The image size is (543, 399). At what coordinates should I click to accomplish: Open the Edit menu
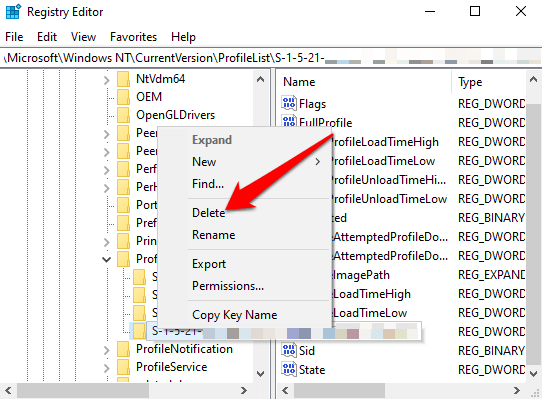pos(47,37)
